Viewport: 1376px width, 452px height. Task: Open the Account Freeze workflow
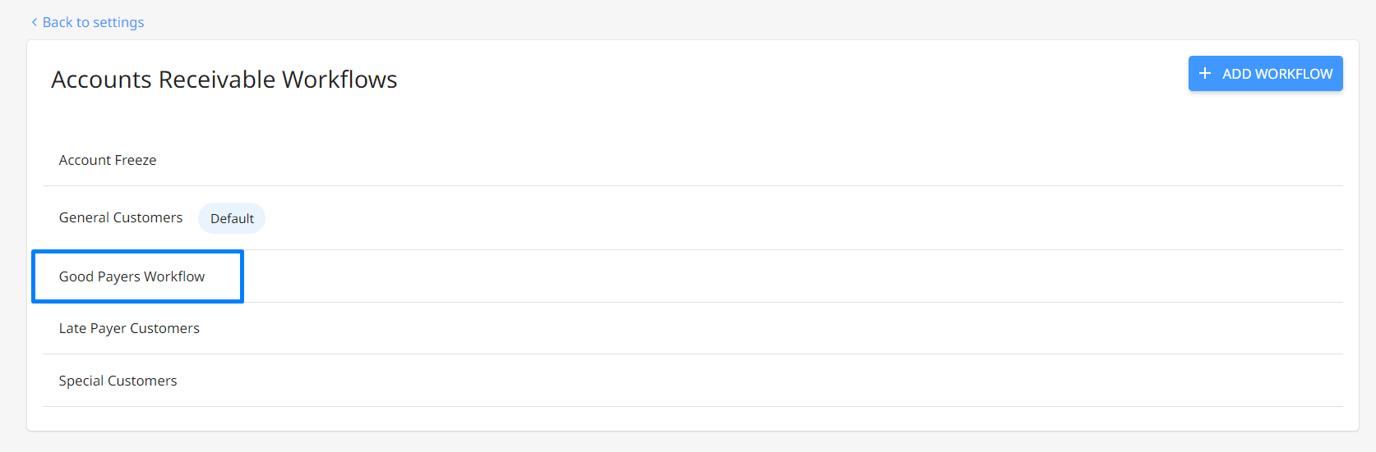click(x=108, y=160)
